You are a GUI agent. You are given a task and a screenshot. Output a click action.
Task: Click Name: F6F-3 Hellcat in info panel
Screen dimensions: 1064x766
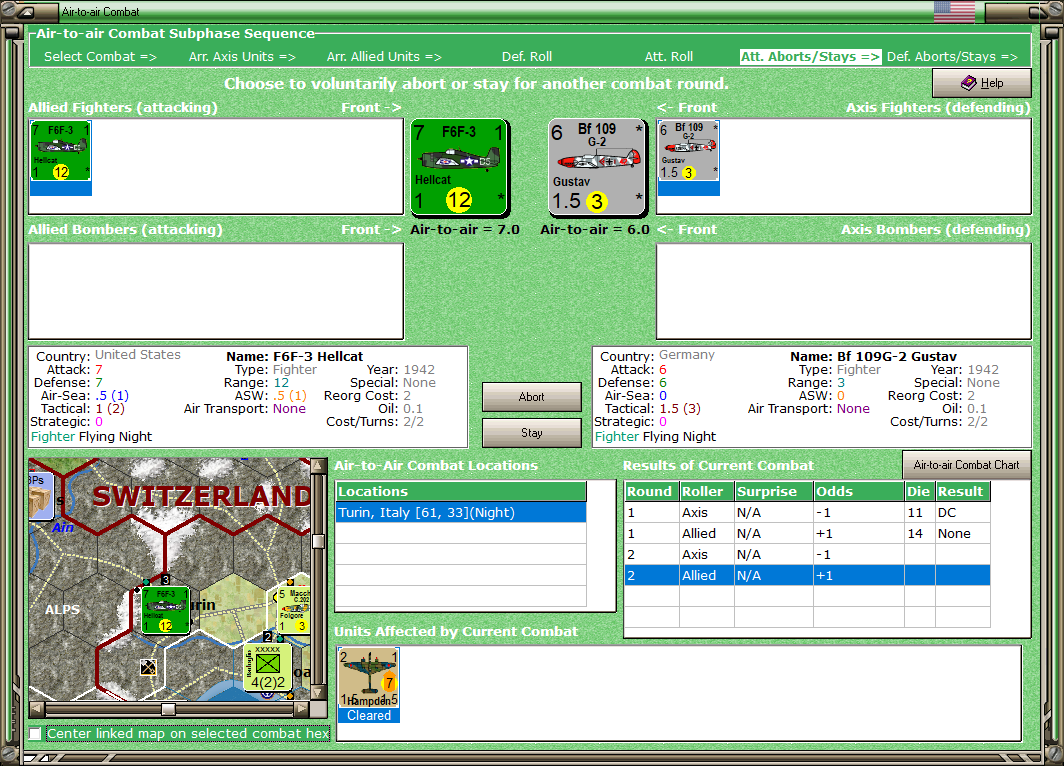294,357
